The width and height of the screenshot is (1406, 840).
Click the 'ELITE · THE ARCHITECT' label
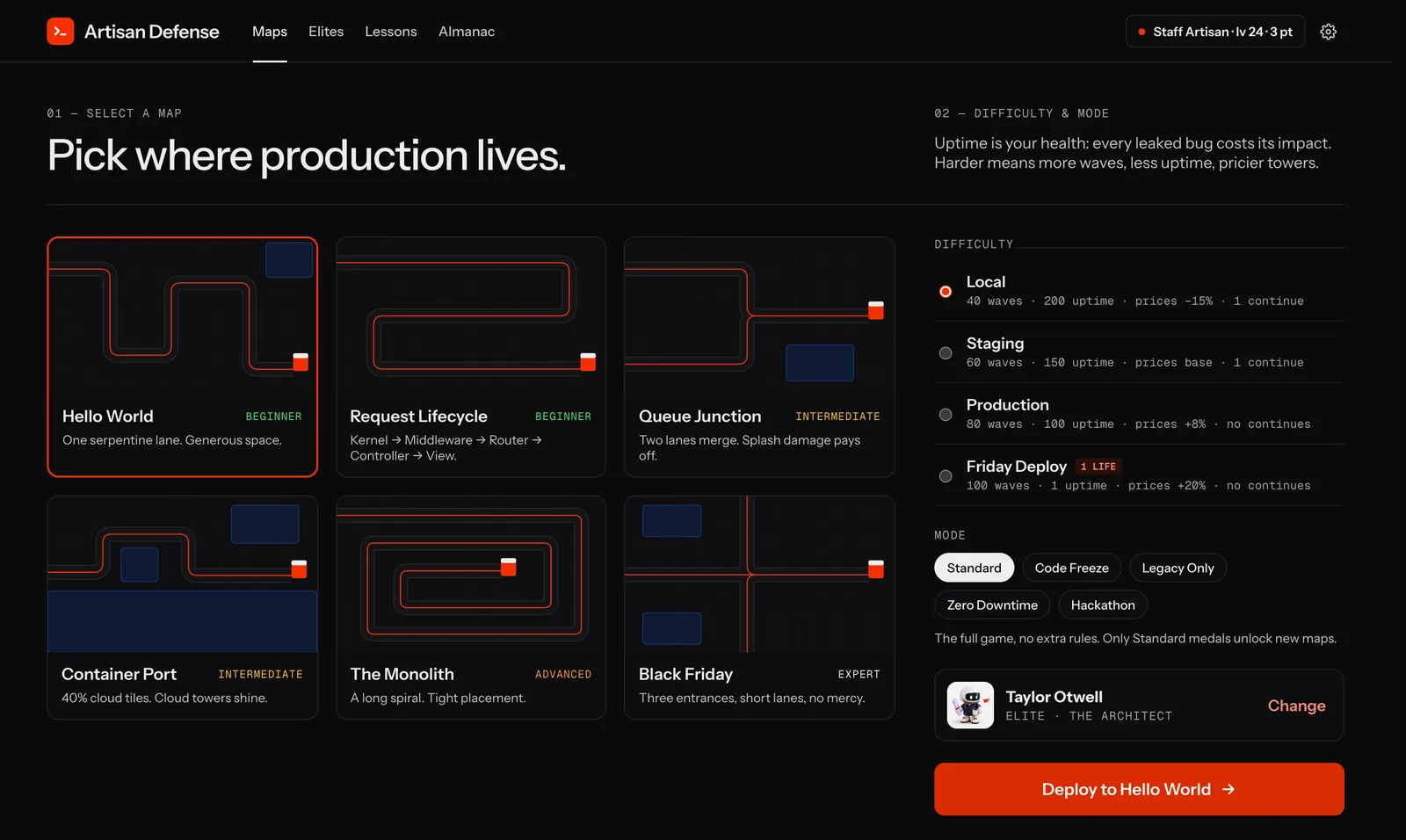click(x=1089, y=716)
